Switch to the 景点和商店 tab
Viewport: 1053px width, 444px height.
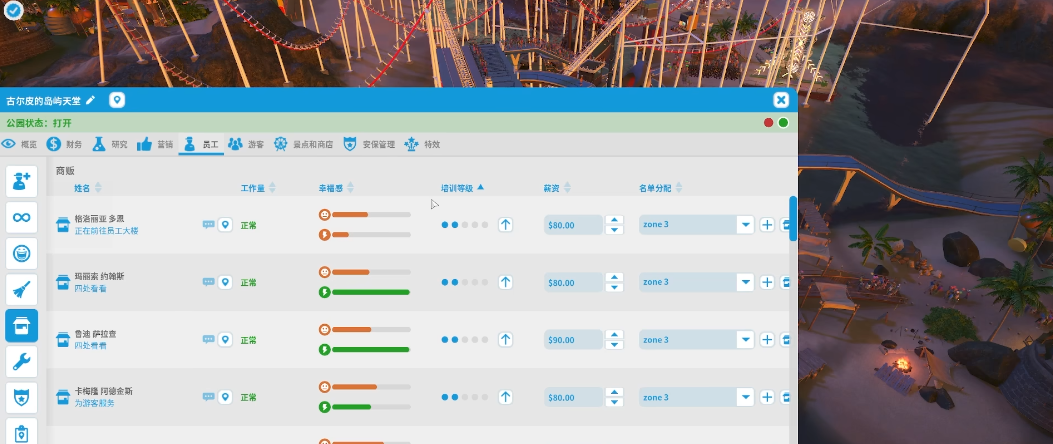304,144
